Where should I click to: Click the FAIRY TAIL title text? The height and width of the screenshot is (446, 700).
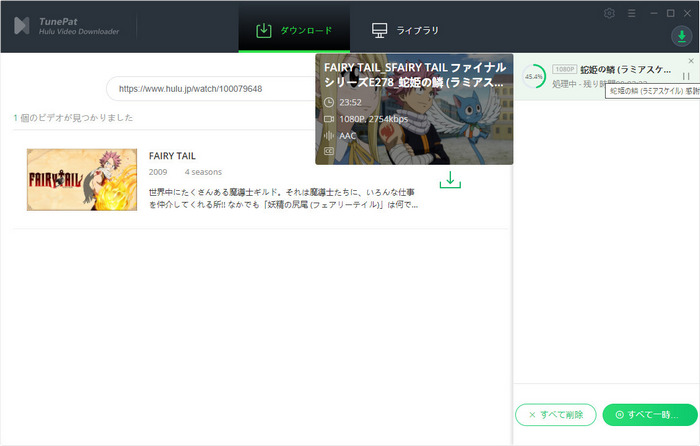click(172, 156)
